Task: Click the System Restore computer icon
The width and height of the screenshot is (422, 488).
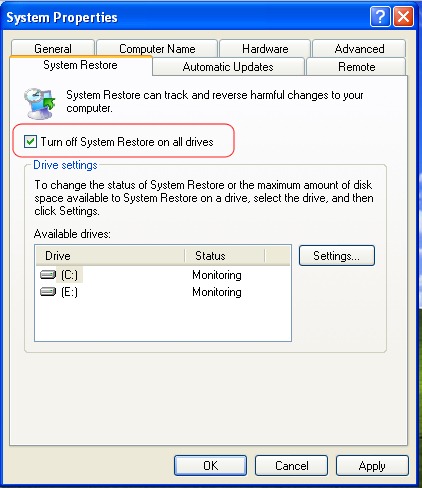Action: [x=39, y=104]
